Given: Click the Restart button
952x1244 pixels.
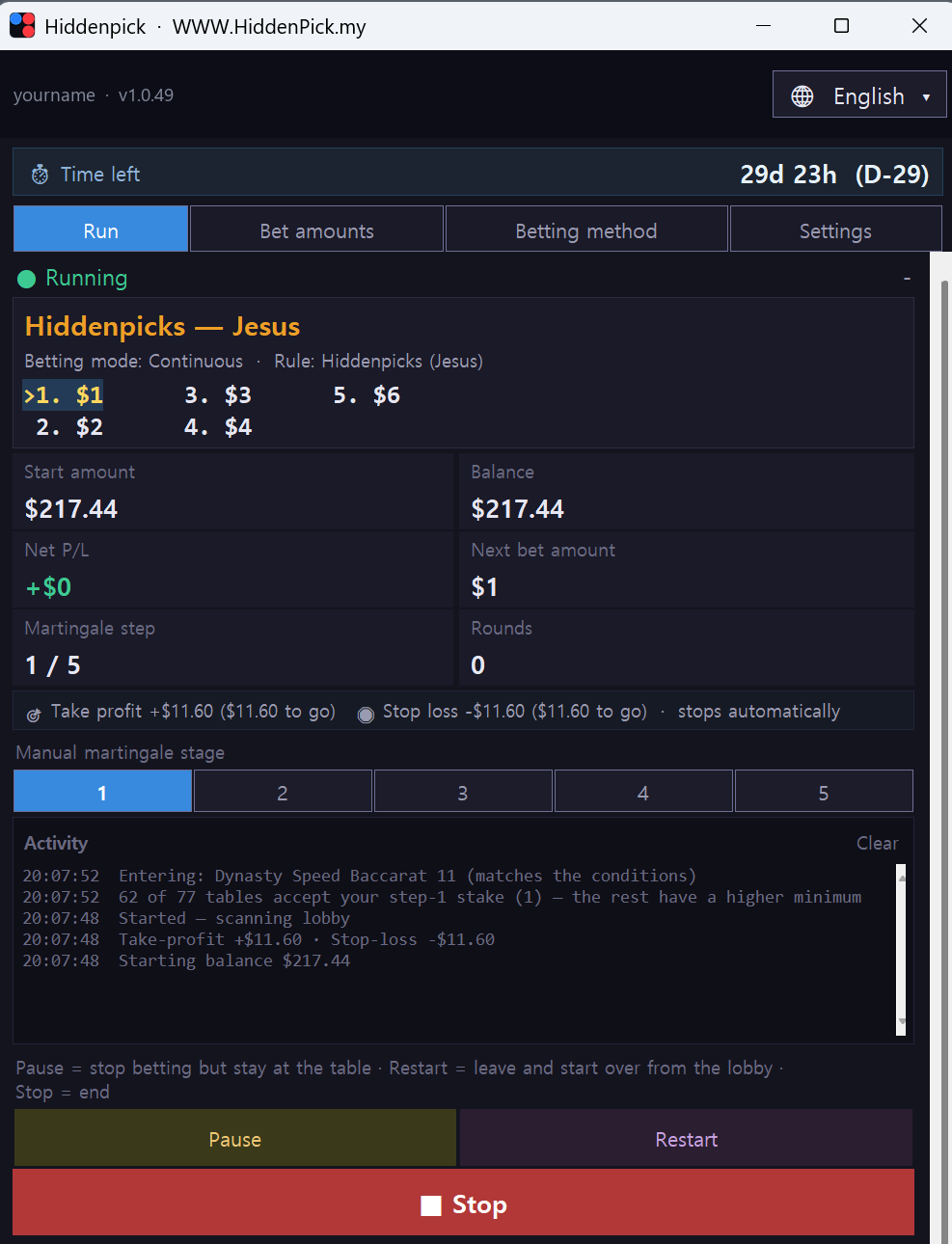Looking at the screenshot, I should click(x=687, y=1139).
